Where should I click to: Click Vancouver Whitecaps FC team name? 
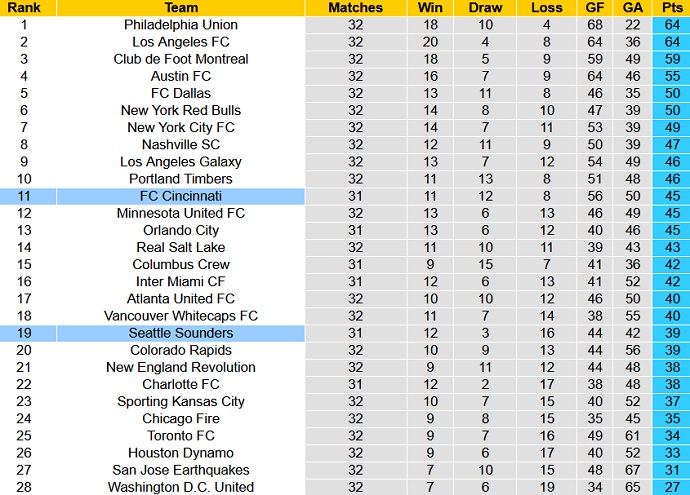tap(181, 316)
